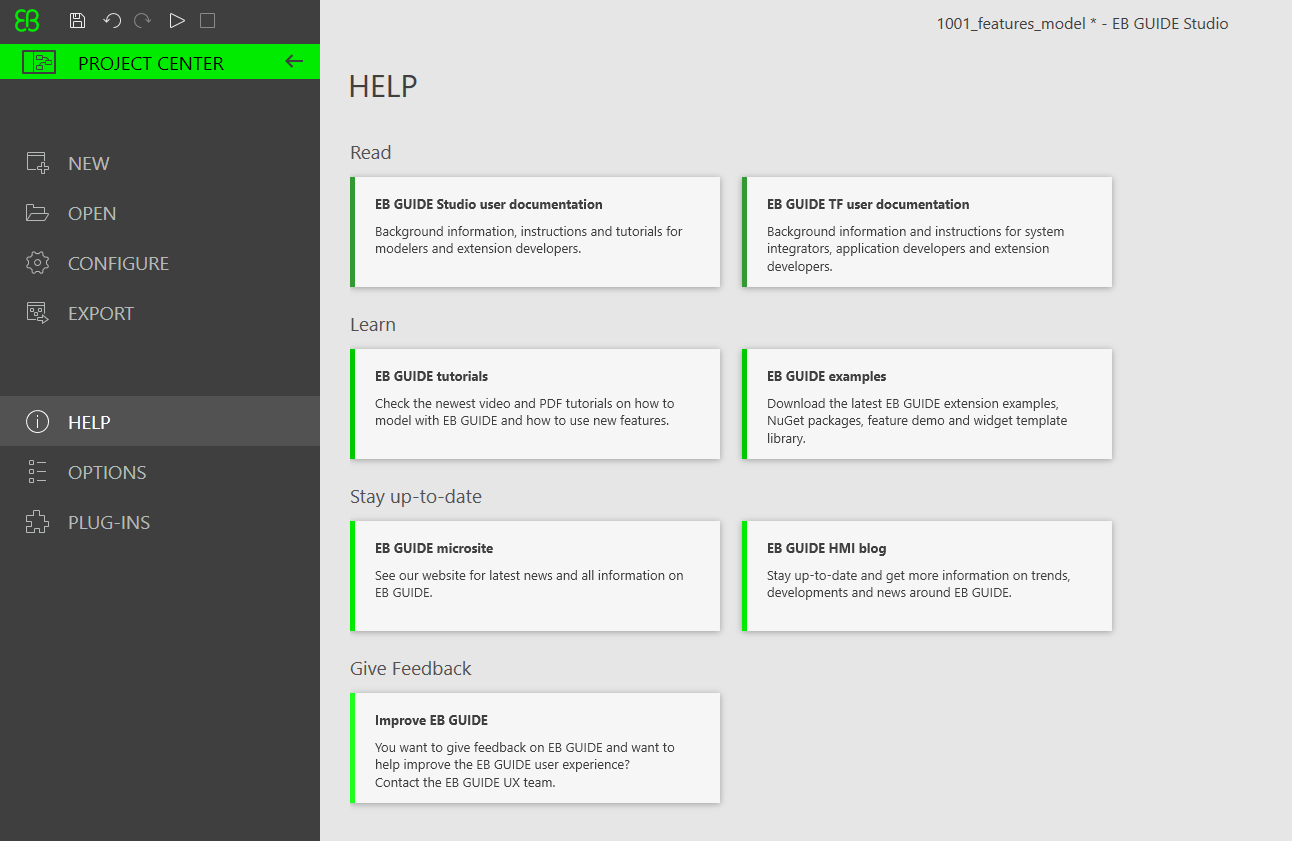The width and height of the screenshot is (1292, 841).
Task: Show the PLUG-INS section
Action: [160, 522]
